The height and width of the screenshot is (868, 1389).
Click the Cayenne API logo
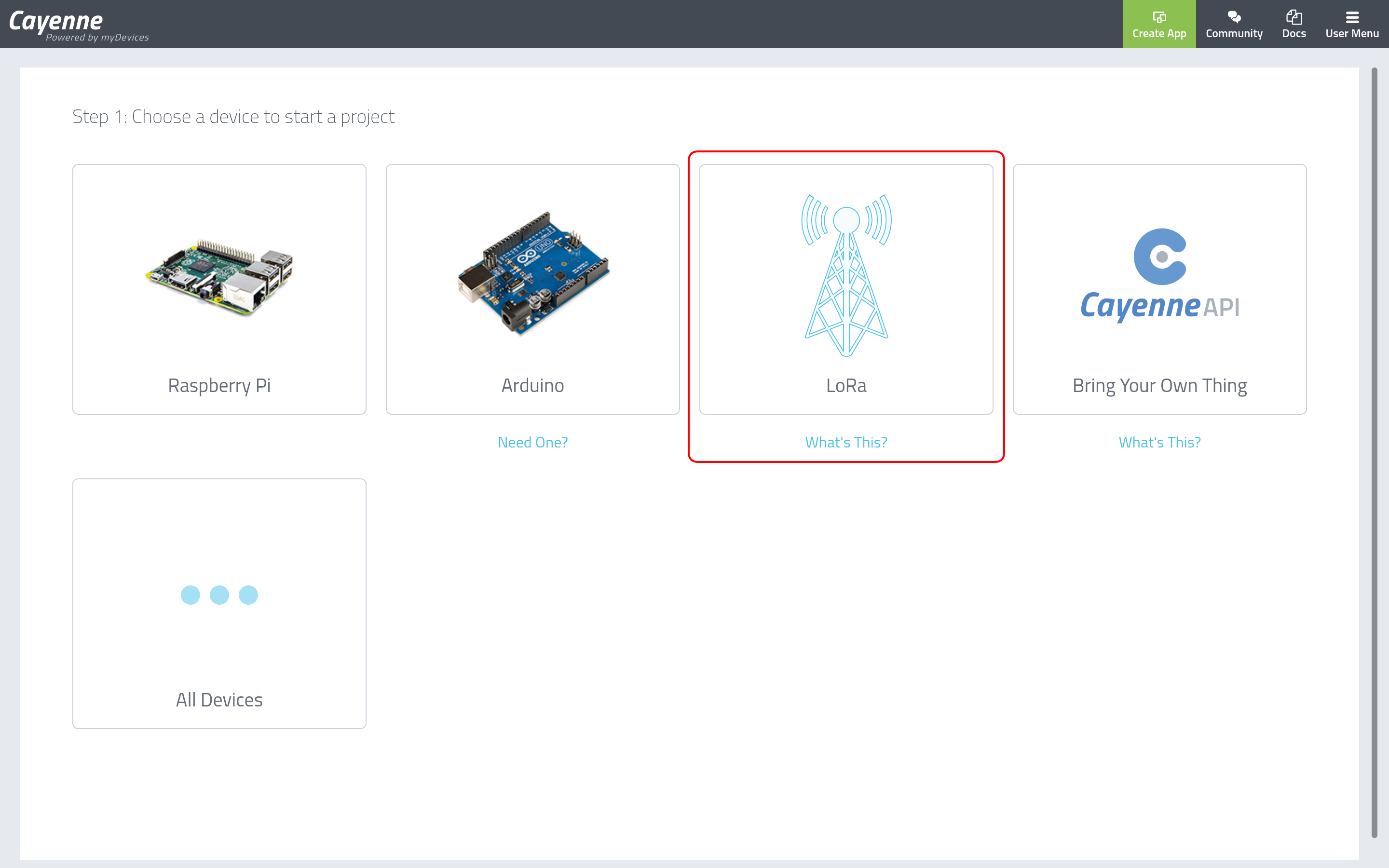[x=1159, y=275]
